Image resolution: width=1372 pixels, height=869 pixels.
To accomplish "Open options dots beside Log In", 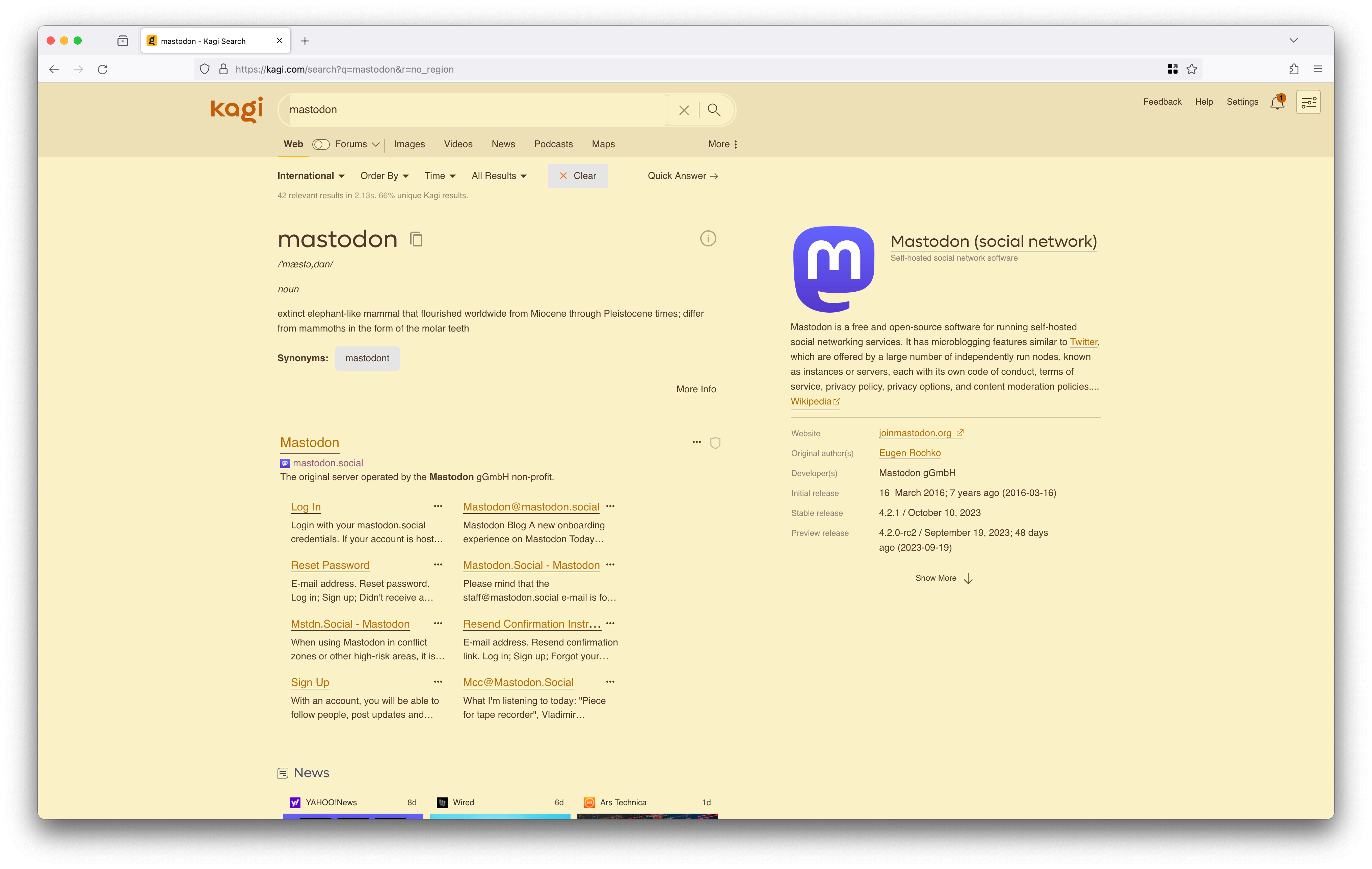I will 438,506.
